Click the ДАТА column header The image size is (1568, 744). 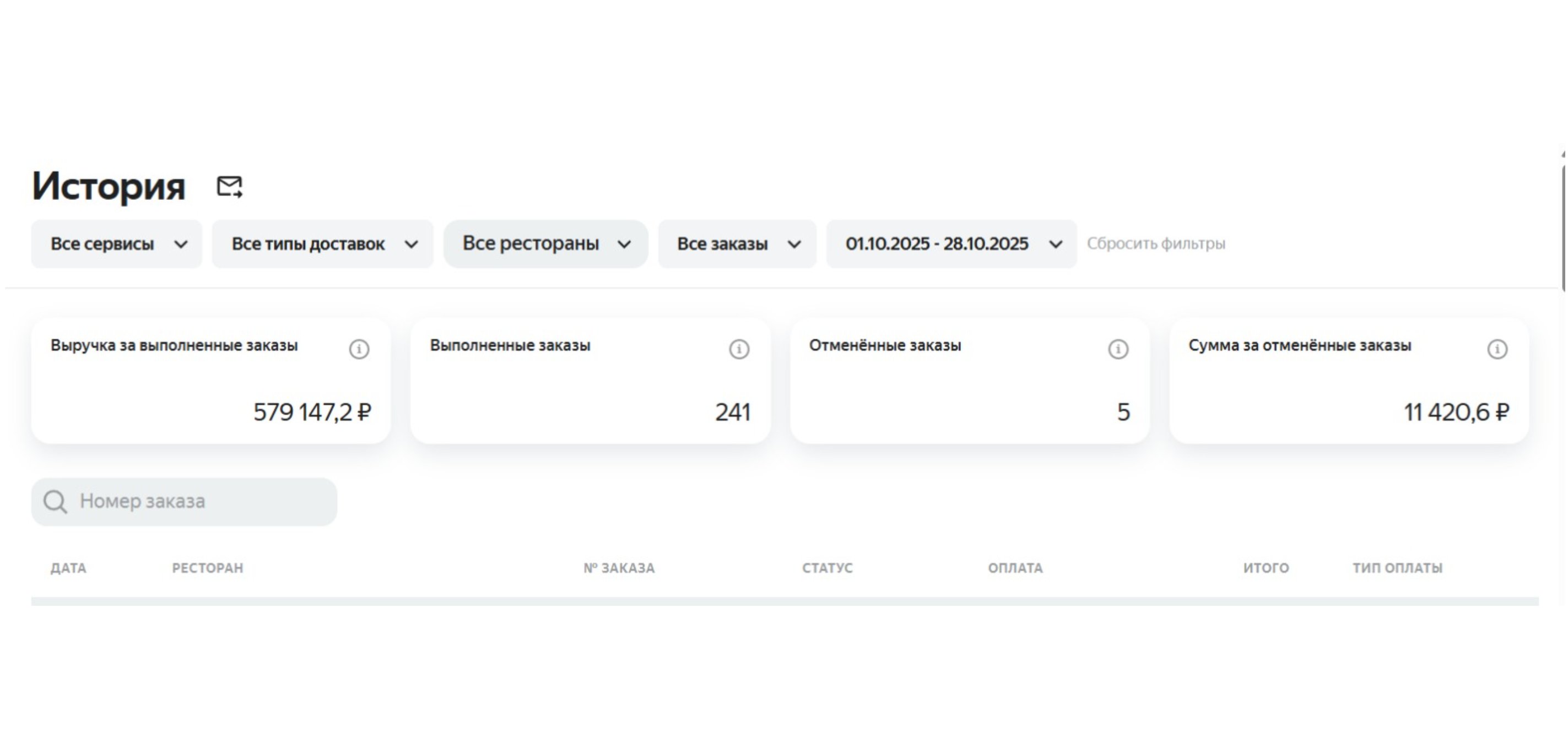tap(68, 568)
